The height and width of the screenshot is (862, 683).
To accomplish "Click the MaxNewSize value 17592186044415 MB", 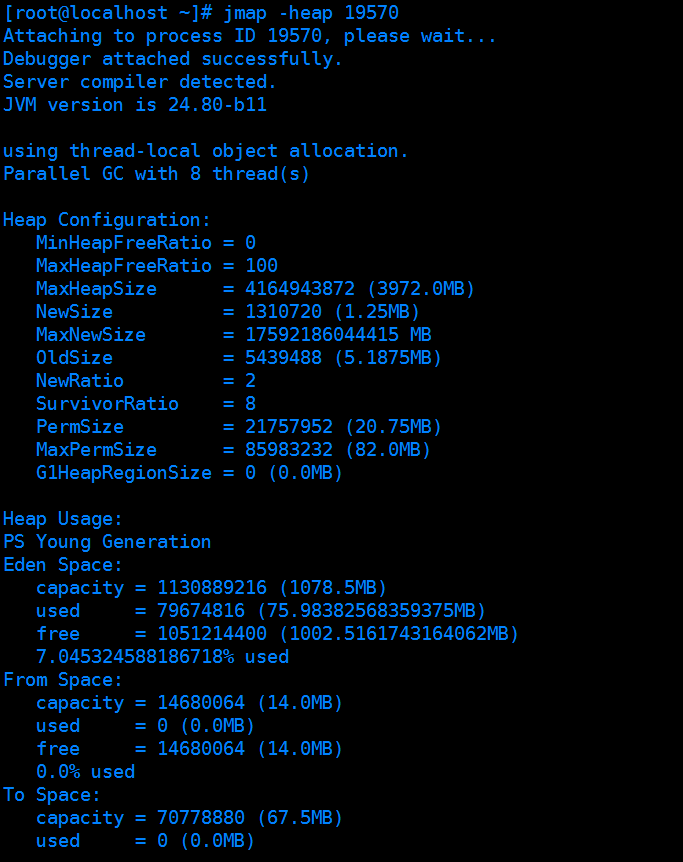I will 338,335.
